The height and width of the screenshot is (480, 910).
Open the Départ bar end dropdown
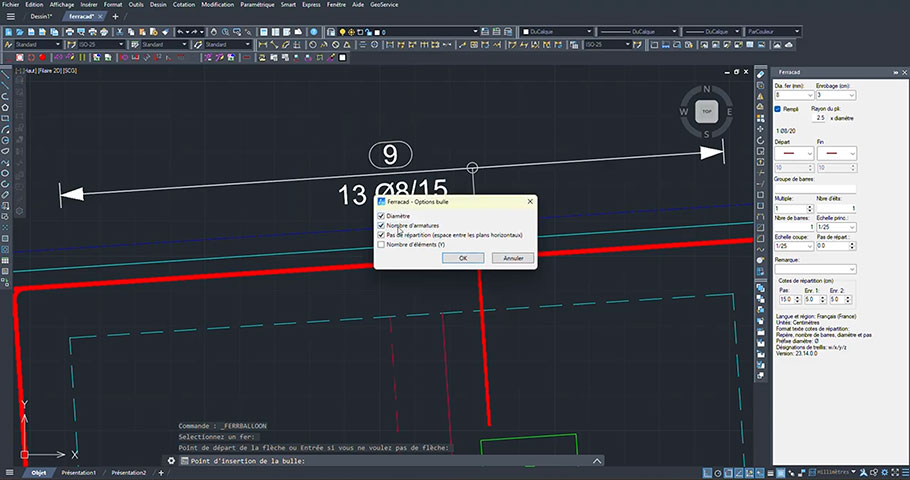794,153
